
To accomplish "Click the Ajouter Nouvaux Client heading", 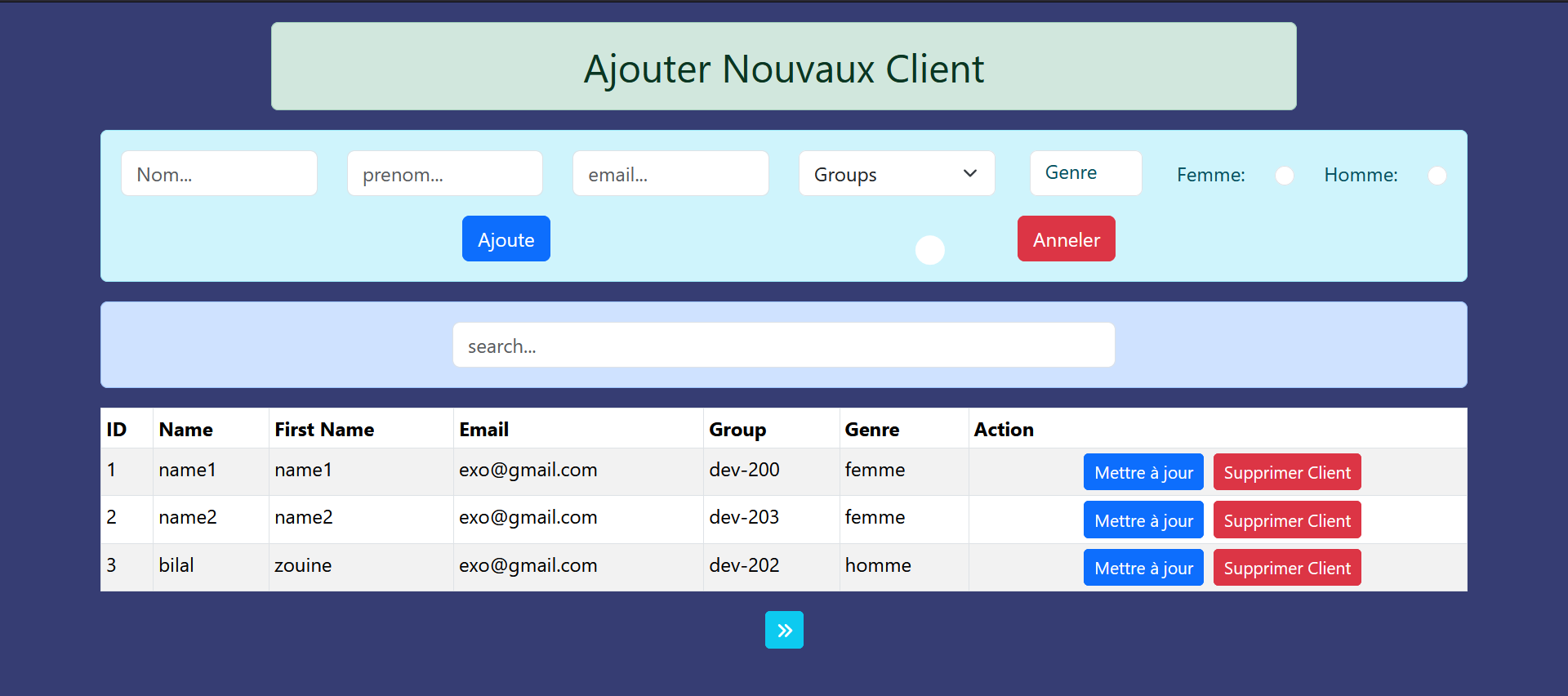I will 783,69.
